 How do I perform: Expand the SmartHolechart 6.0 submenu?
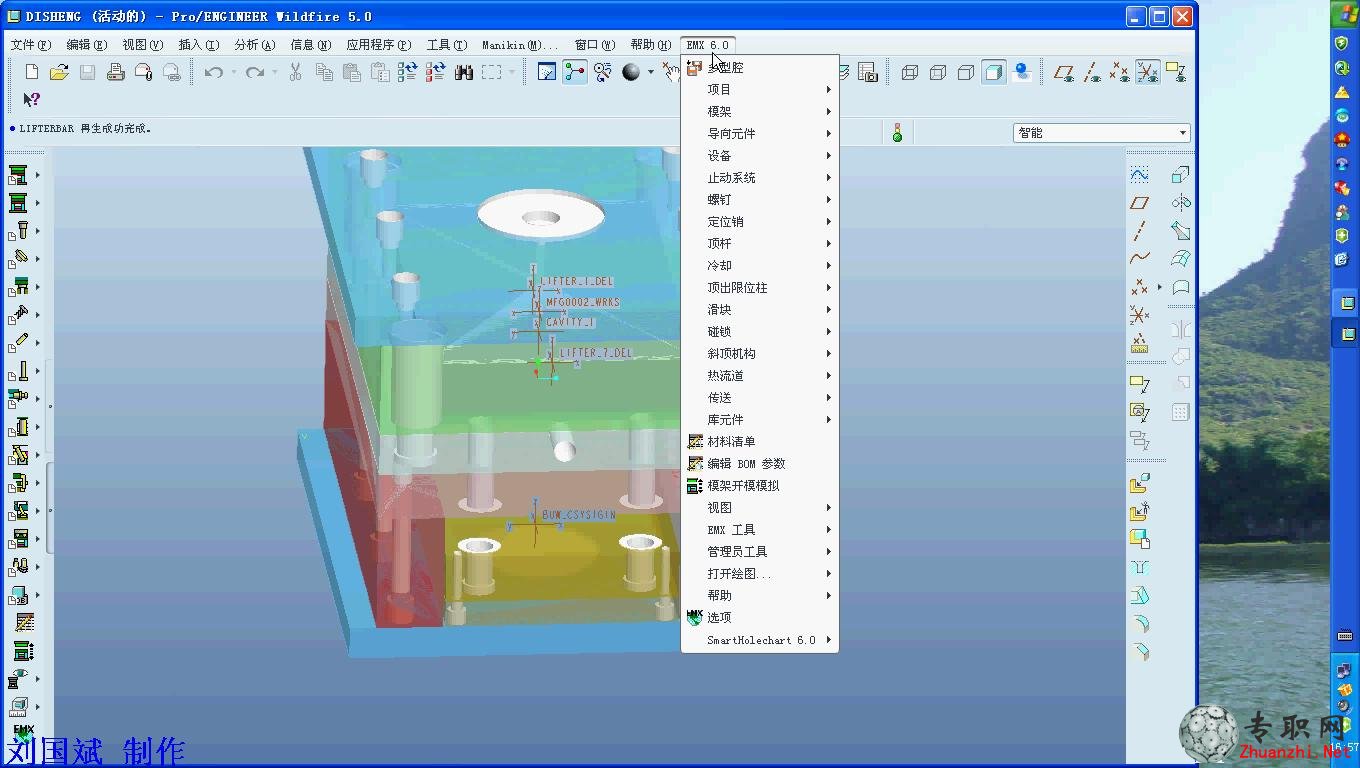pyautogui.click(x=760, y=639)
